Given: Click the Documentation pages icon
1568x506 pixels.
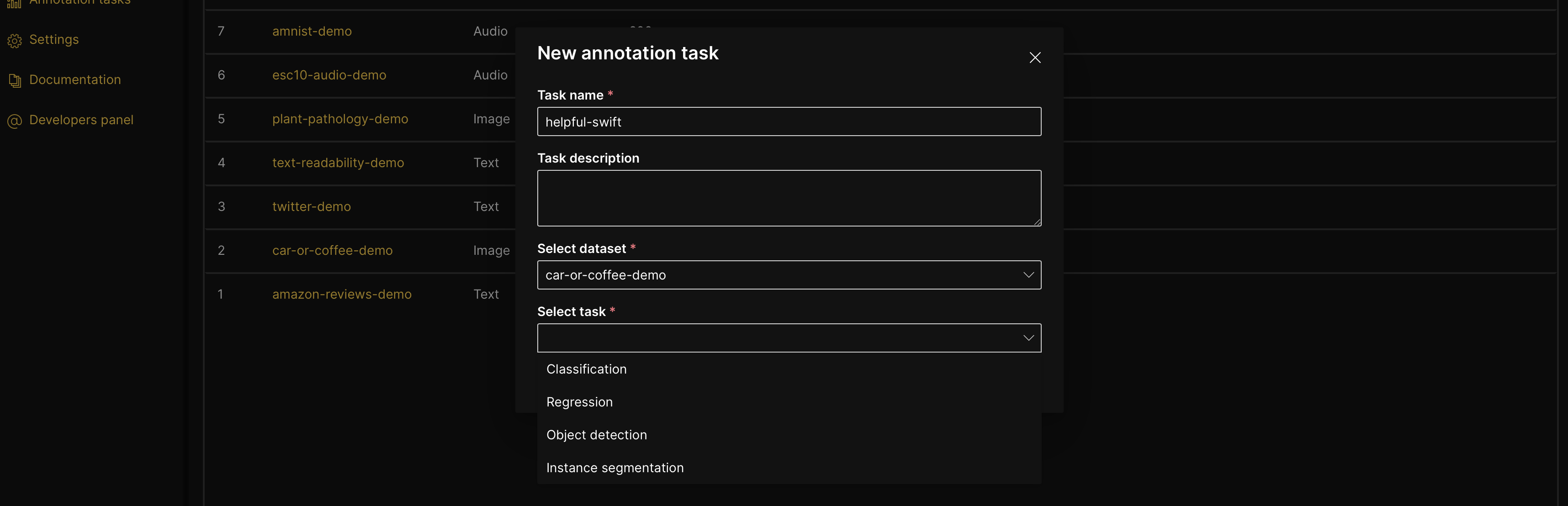Looking at the screenshot, I should coord(15,80).
